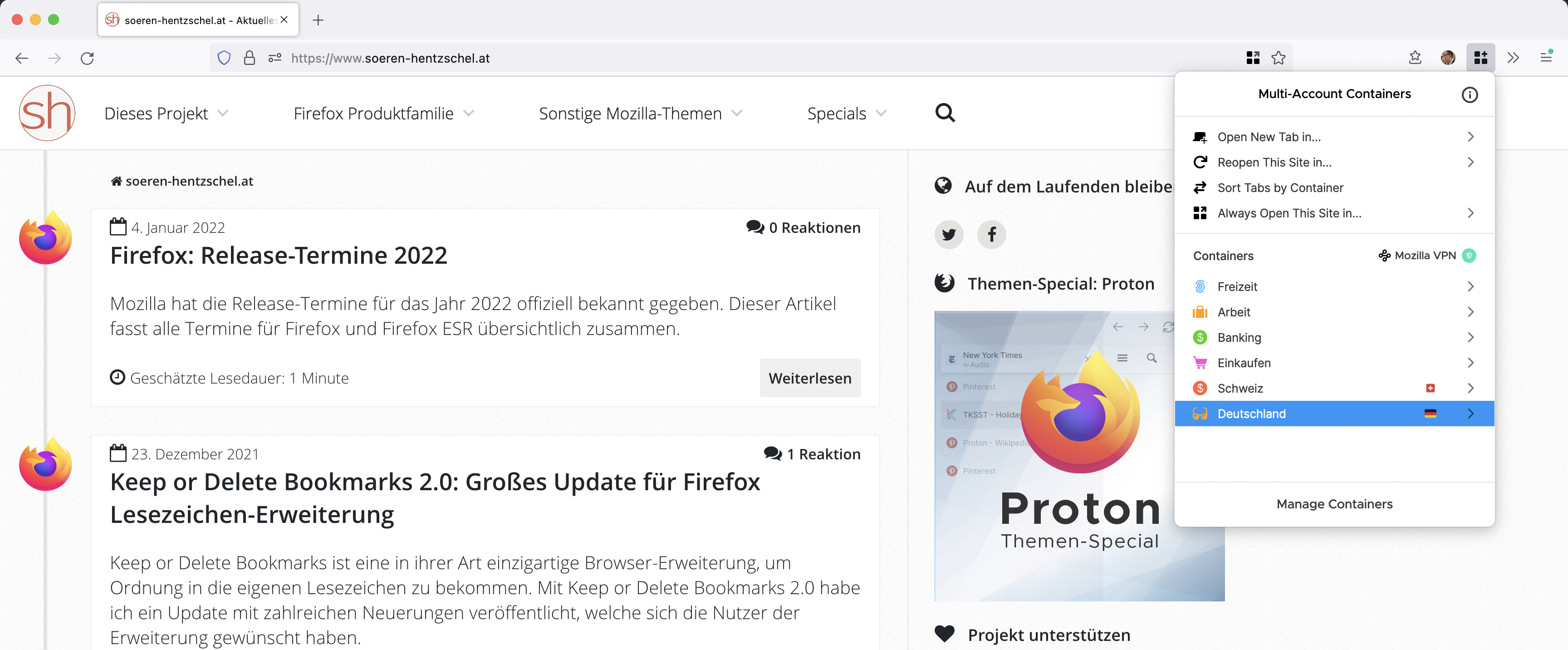Expand the Firefox Produktfamilie dropdown
This screenshot has height=650, width=1568.
pos(383,113)
